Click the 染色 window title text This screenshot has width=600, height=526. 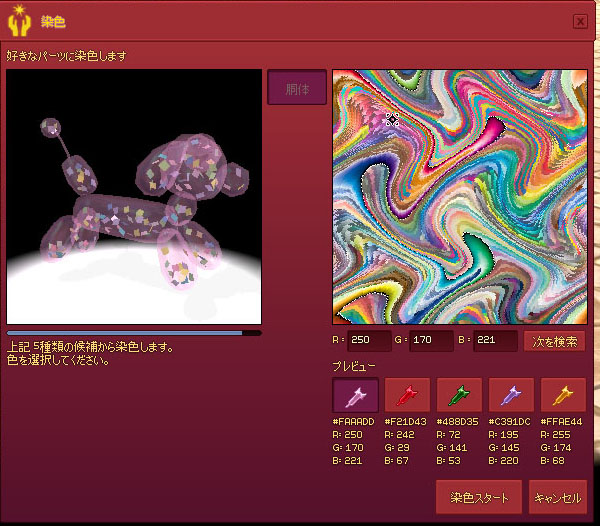tap(53, 22)
